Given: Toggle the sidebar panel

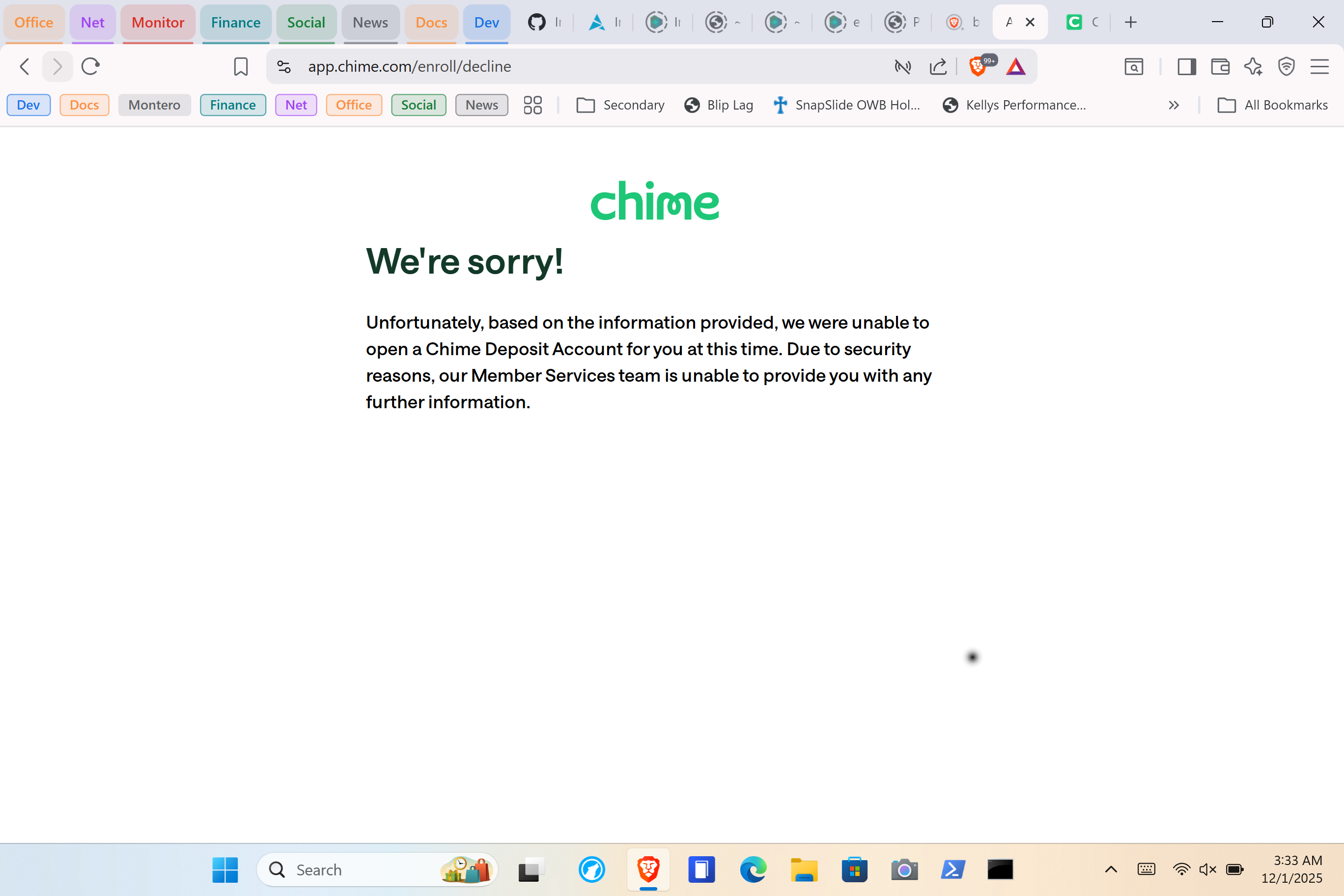Looking at the screenshot, I should coord(1186,67).
